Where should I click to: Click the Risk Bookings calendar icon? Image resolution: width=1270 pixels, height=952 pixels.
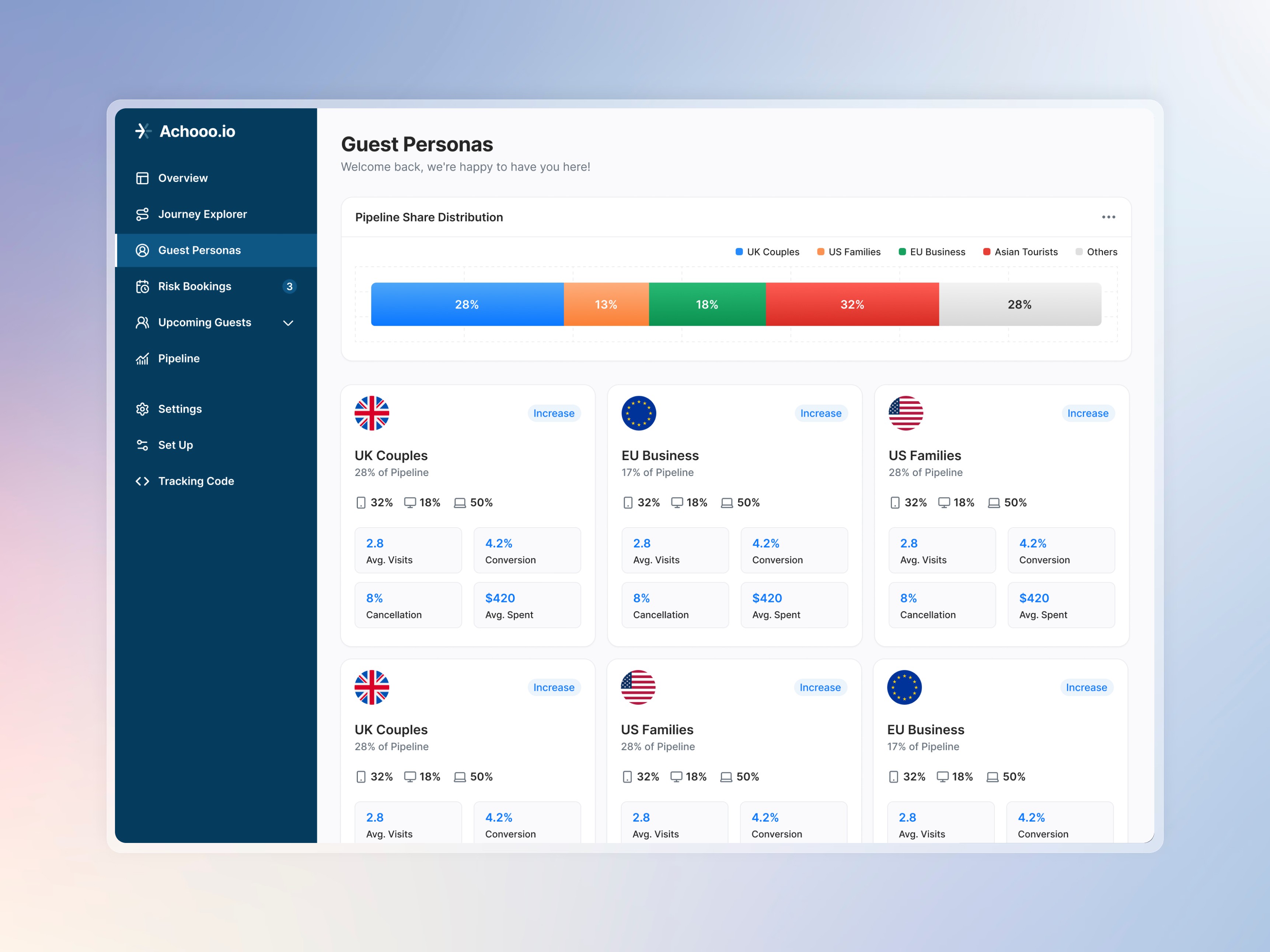142,286
